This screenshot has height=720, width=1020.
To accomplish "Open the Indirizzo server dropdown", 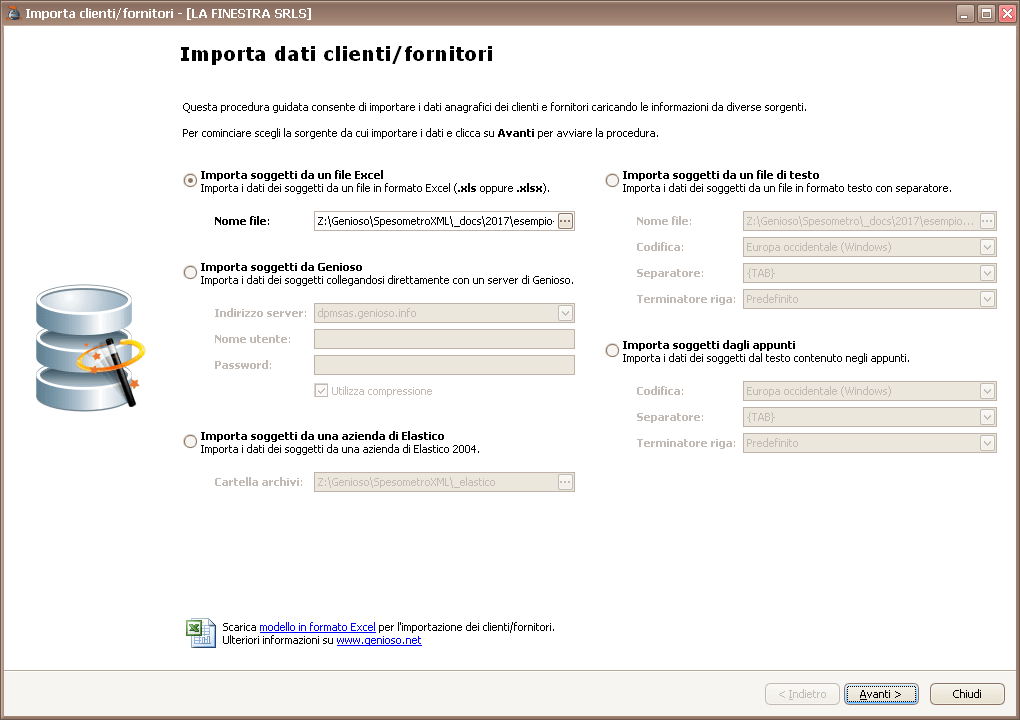I will click(565, 313).
